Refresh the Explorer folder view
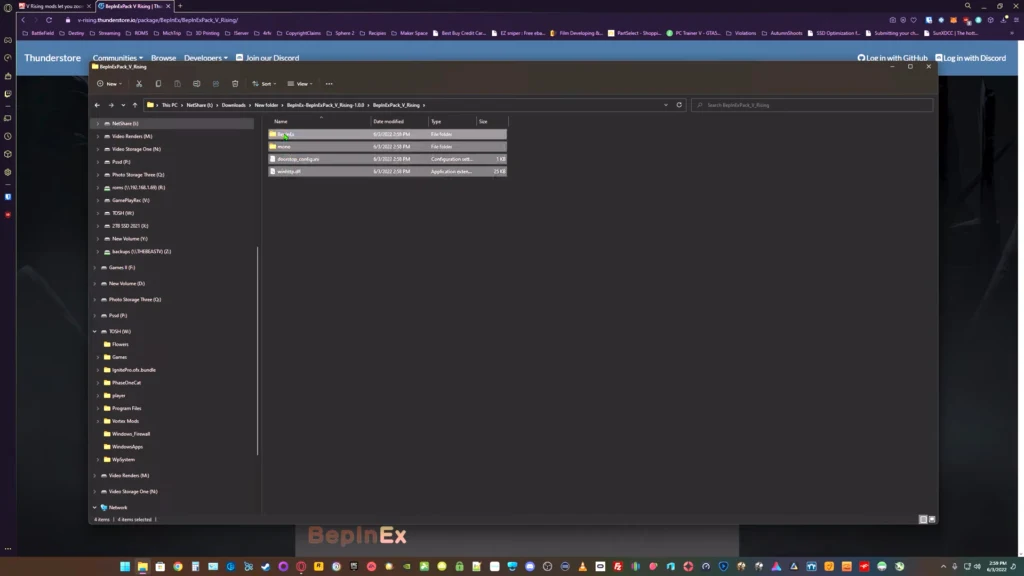Viewport: 1024px width, 576px height. pos(679,105)
